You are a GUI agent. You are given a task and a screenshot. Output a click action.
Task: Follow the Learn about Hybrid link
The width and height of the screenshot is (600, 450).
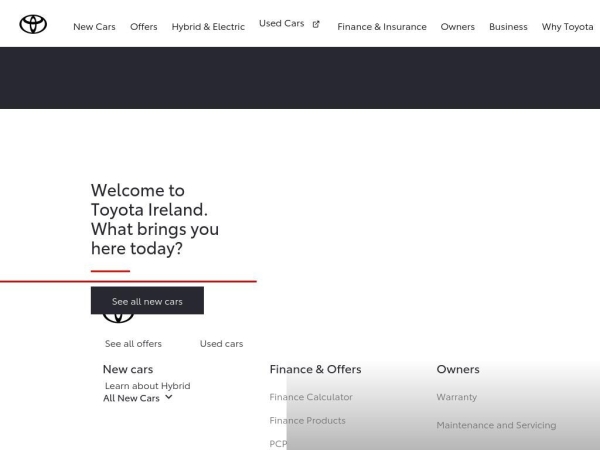pos(147,386)
